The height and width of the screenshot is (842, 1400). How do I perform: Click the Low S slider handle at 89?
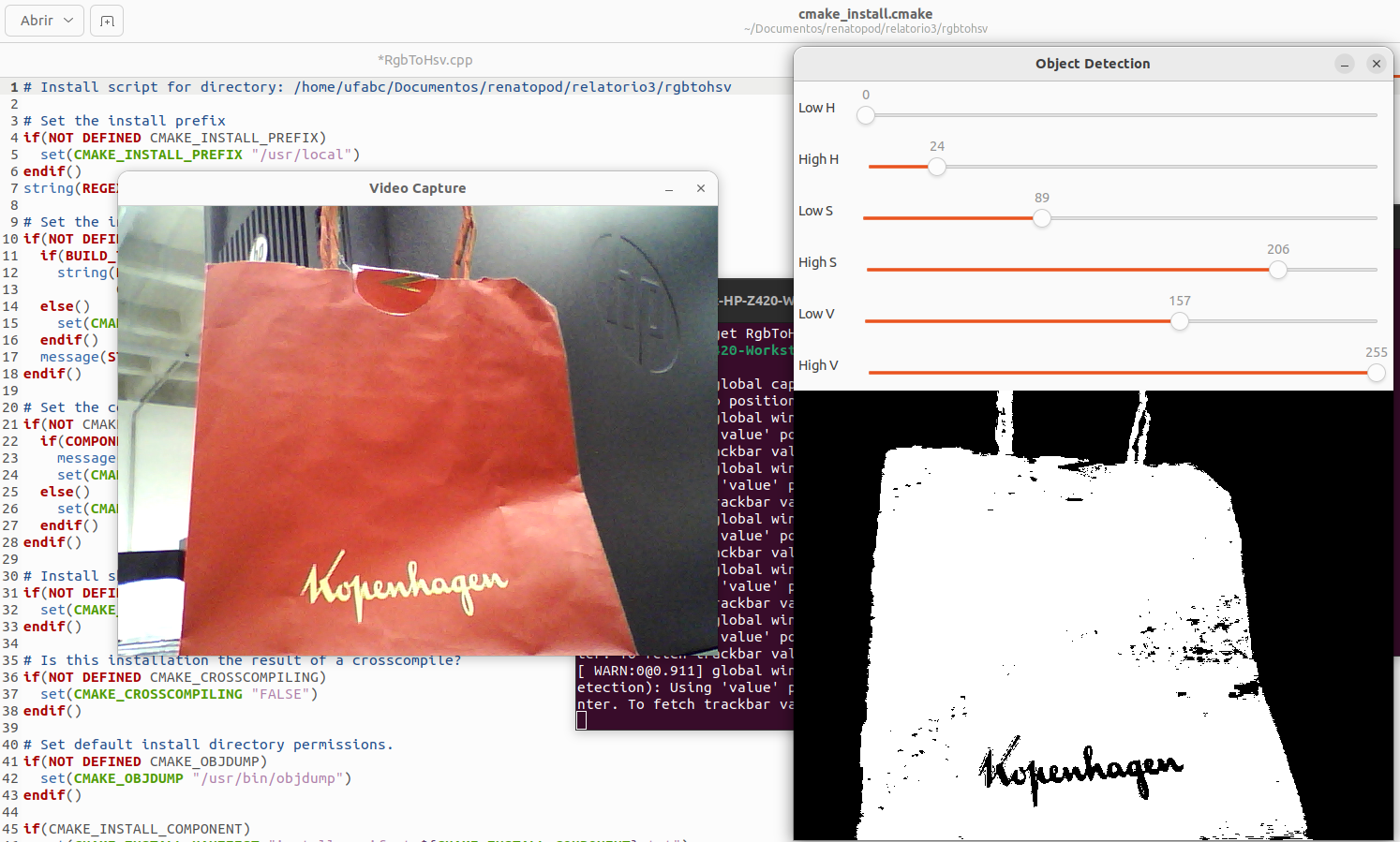tap(1042, 218)
